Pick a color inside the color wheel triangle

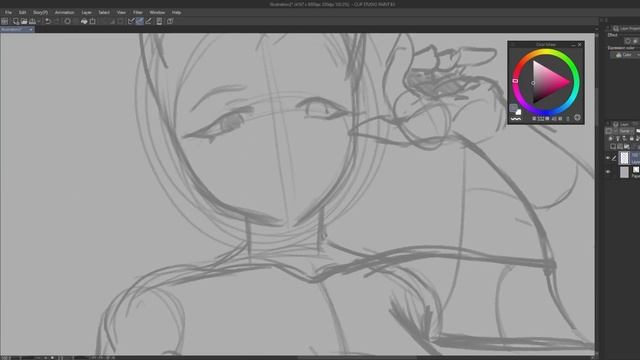[x=547, y=82]
